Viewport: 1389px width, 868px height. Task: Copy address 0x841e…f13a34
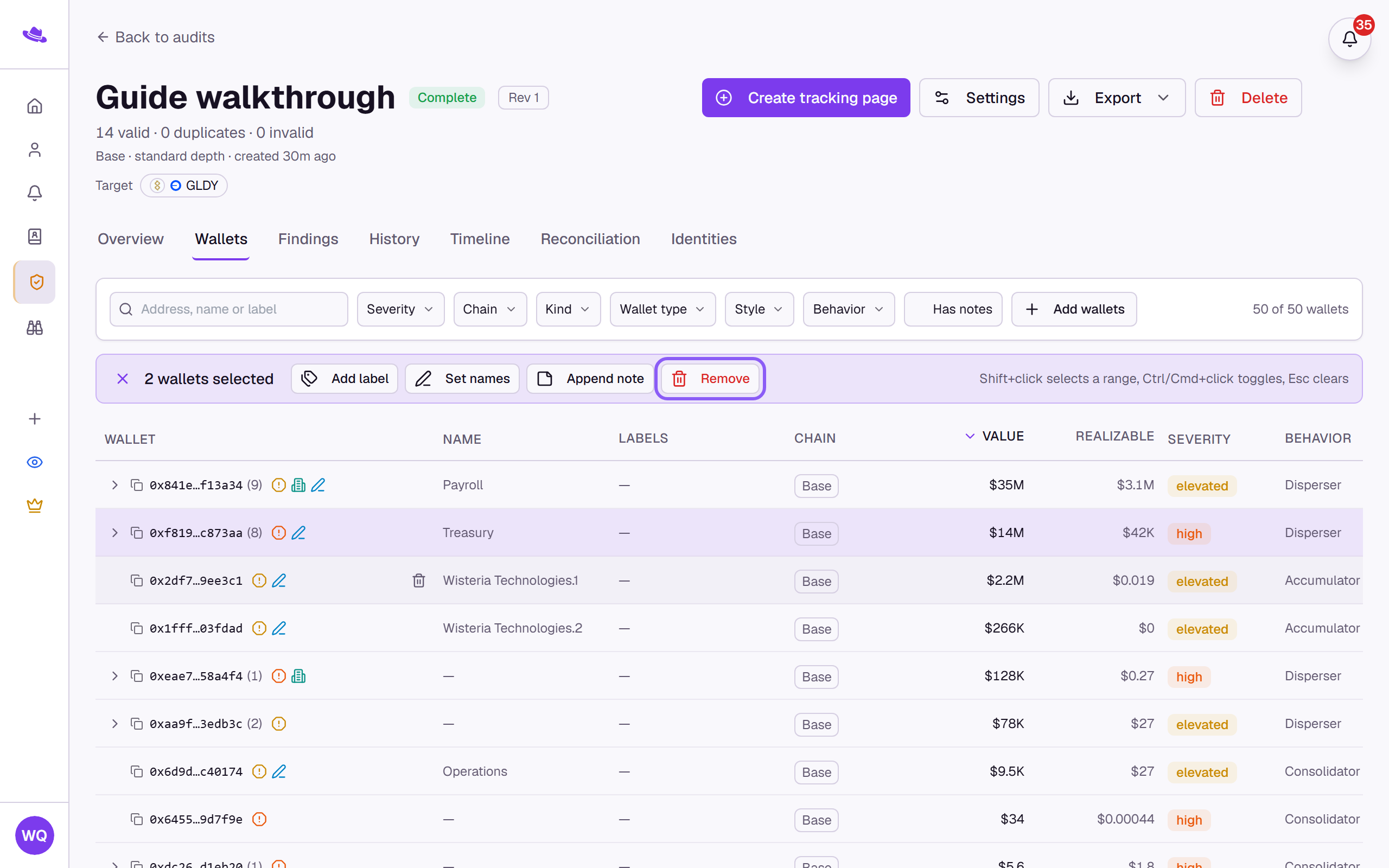(x=137, y=485)
